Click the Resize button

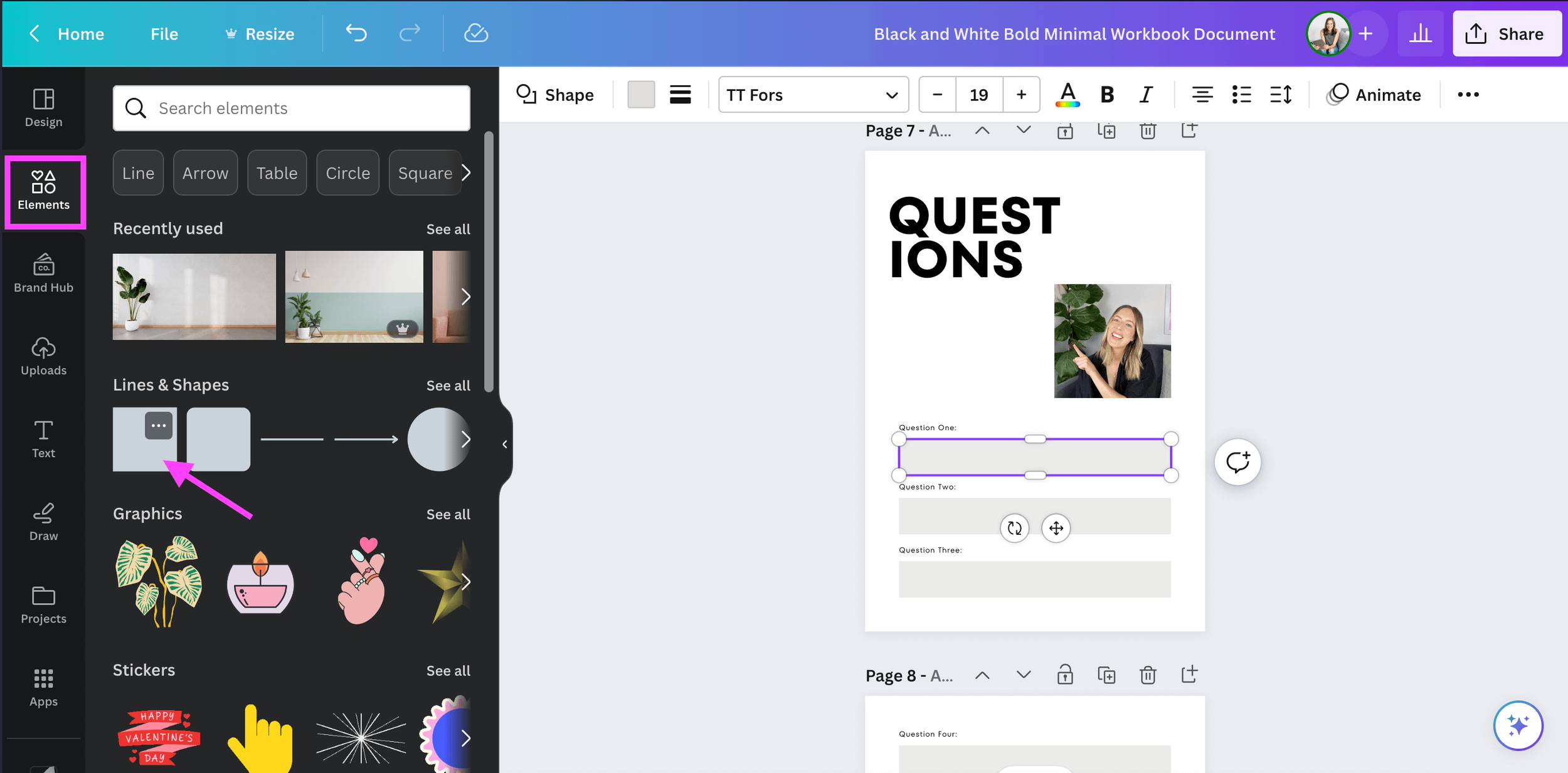pyautogui.click(x=260, y=34)
